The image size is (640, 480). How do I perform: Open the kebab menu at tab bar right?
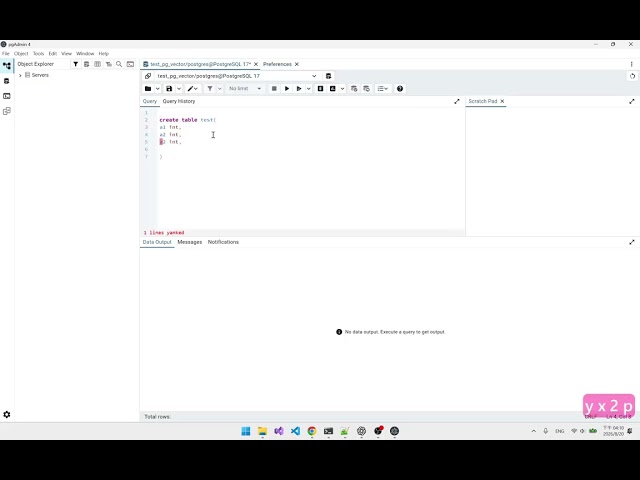(x=631, y=64)
